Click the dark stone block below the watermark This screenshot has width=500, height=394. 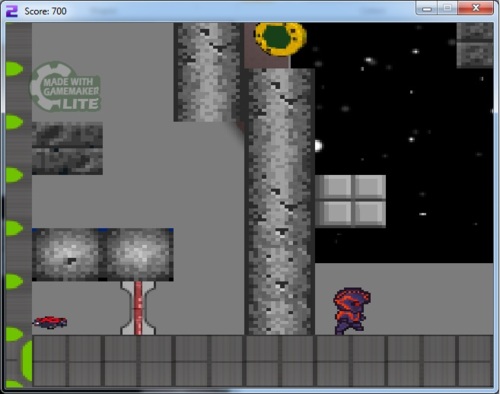(x=67, y=148)
